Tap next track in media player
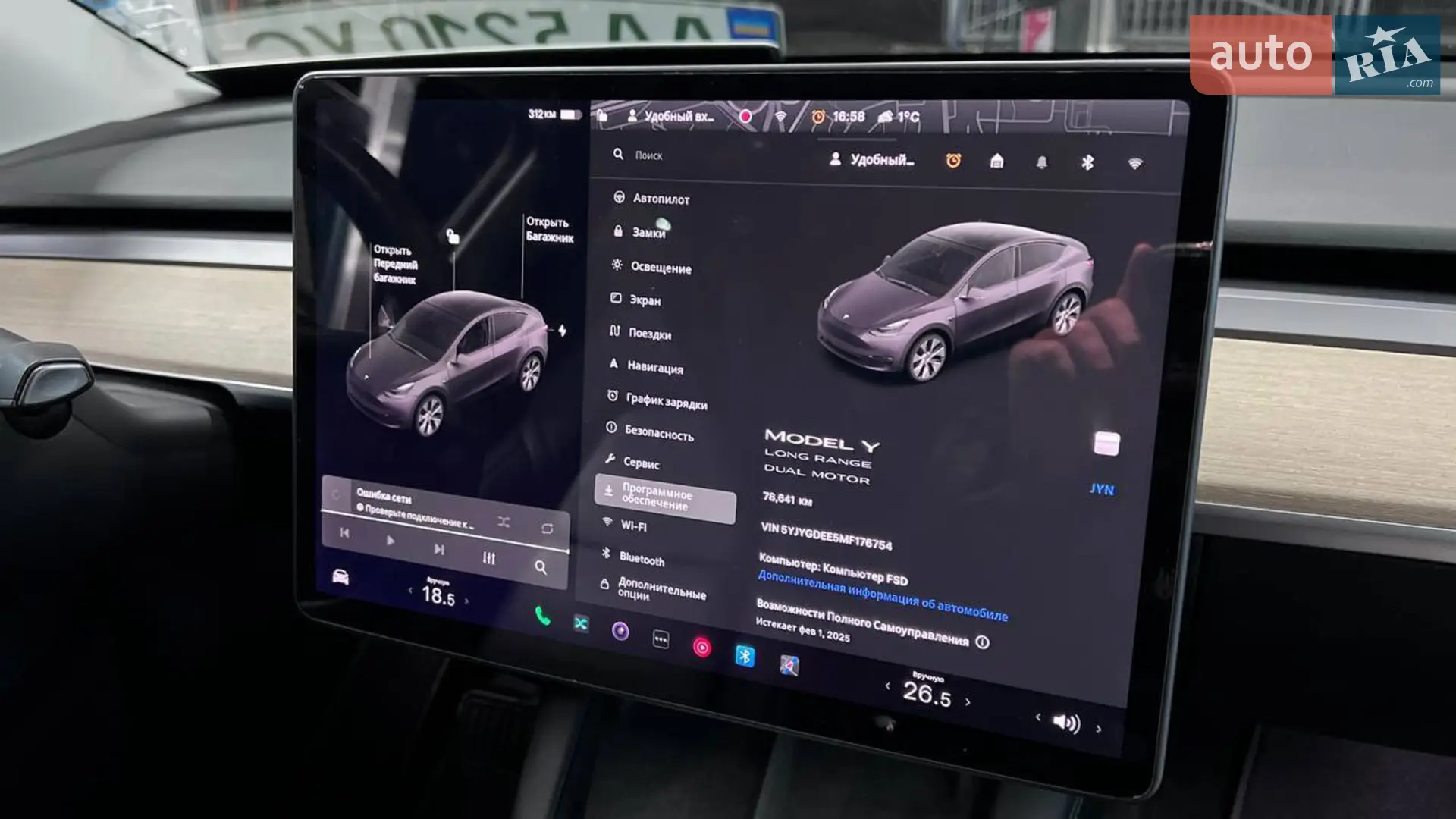This screenshot has width=1456, height=819. click(x=439, y=549)
